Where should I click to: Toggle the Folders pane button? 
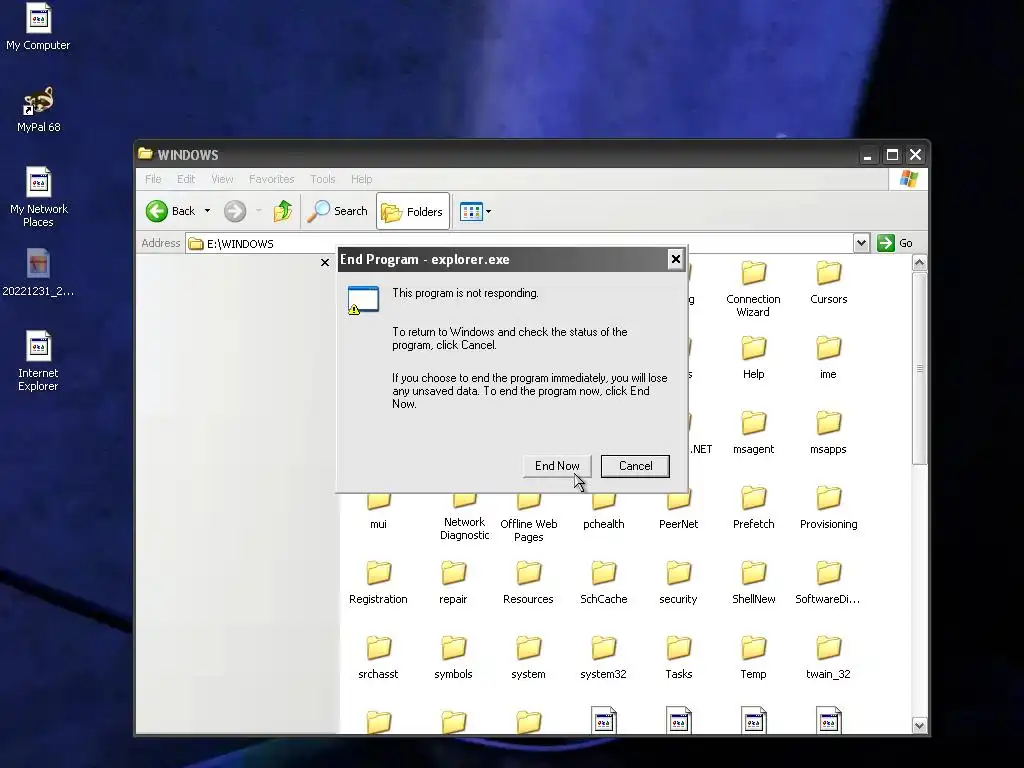tap(413, 212)
